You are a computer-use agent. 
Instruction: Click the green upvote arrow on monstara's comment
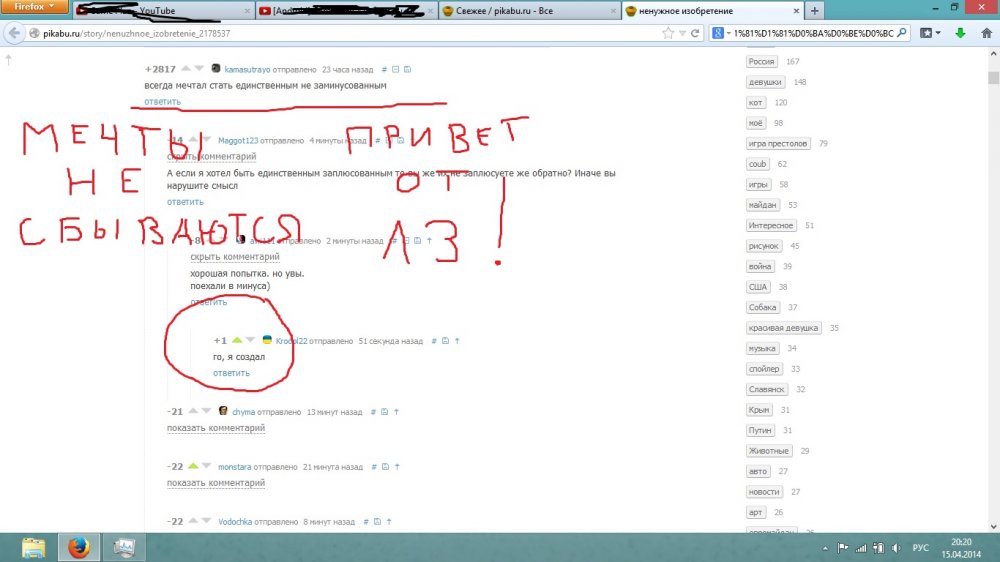194,466
